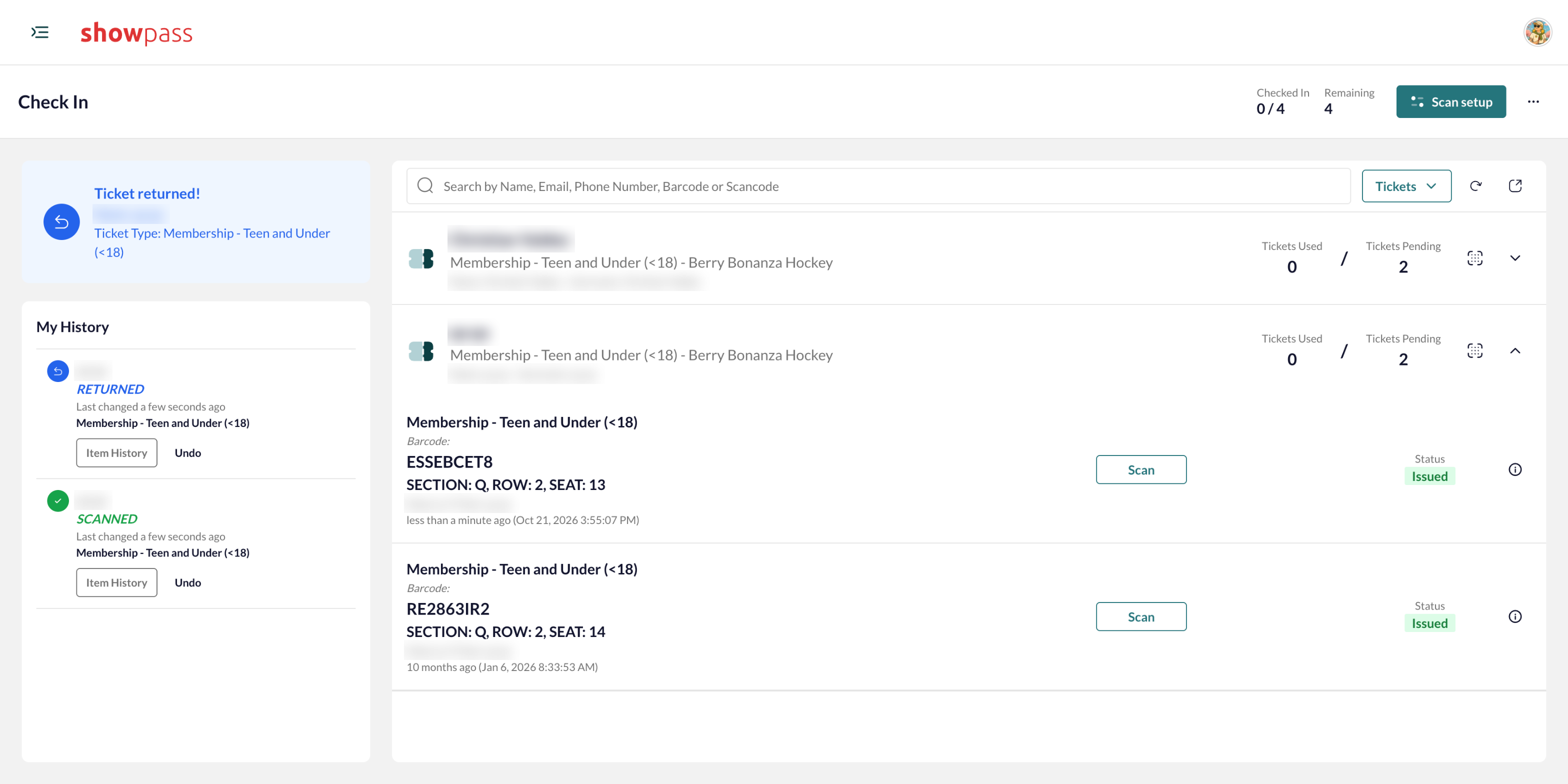Collapse the second membership order row
The width and height of the screenshot is (1568, 784).
click(1515, 350)
